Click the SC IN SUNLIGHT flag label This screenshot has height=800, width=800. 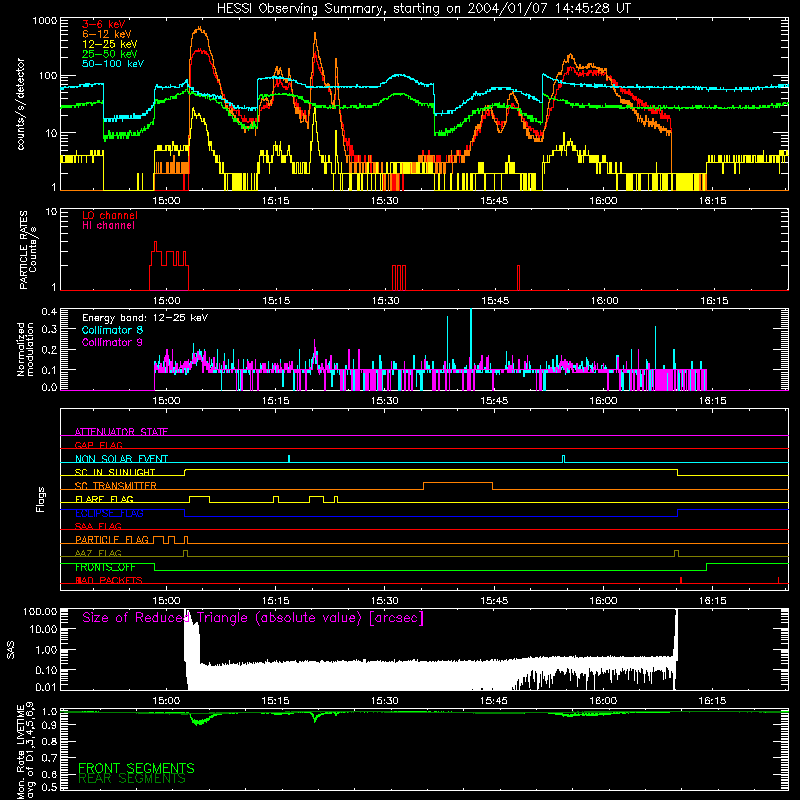tap(115, 472)
